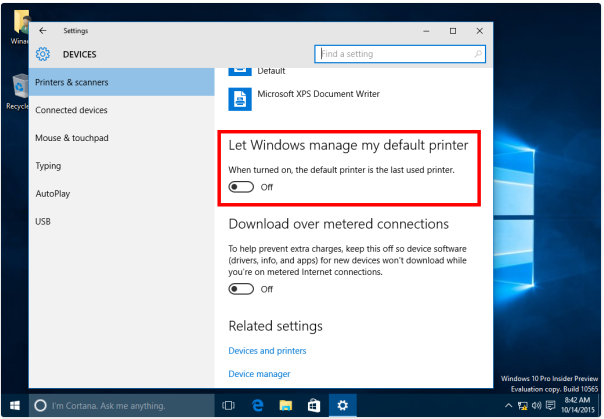Select the Microsoft XPS Document Writer printer icon
Screen dimensions: 604x419
click(240, 99)
